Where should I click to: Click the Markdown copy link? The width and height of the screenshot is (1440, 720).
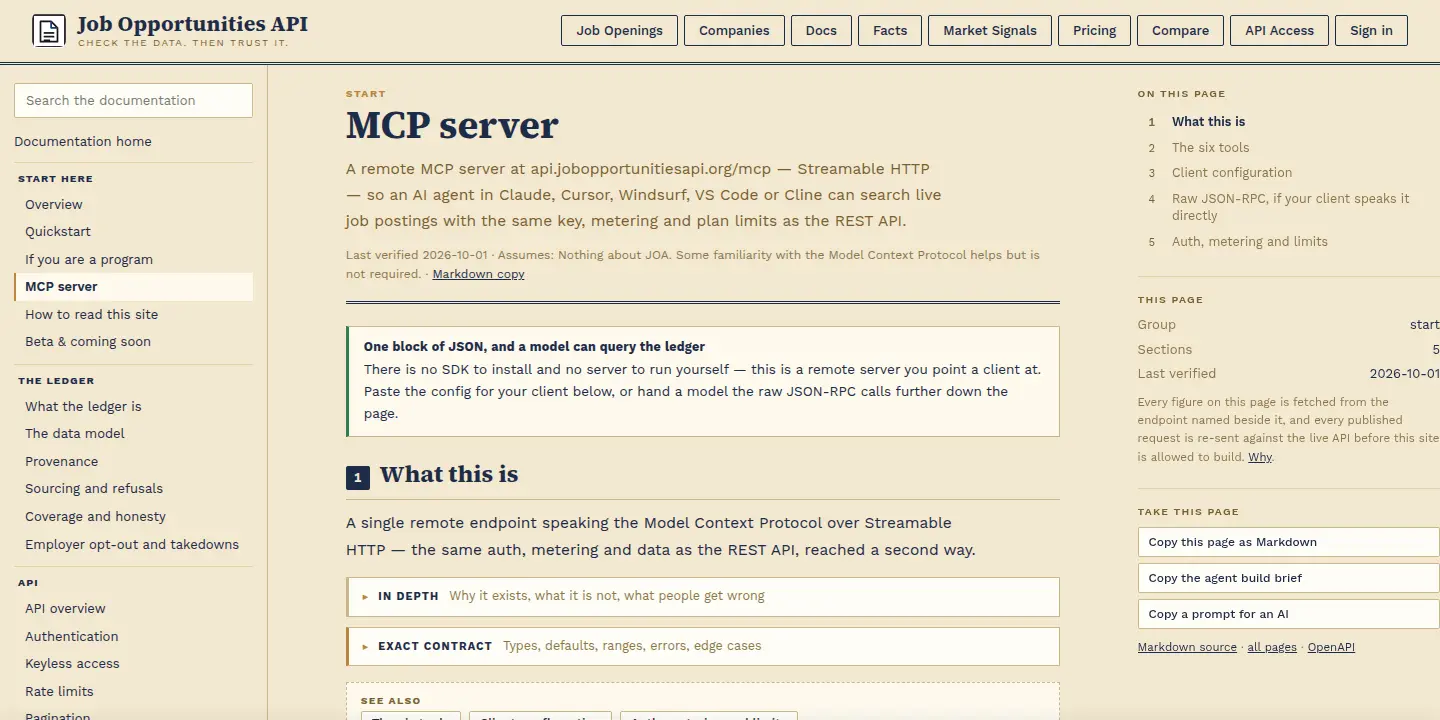pos(478,274)
